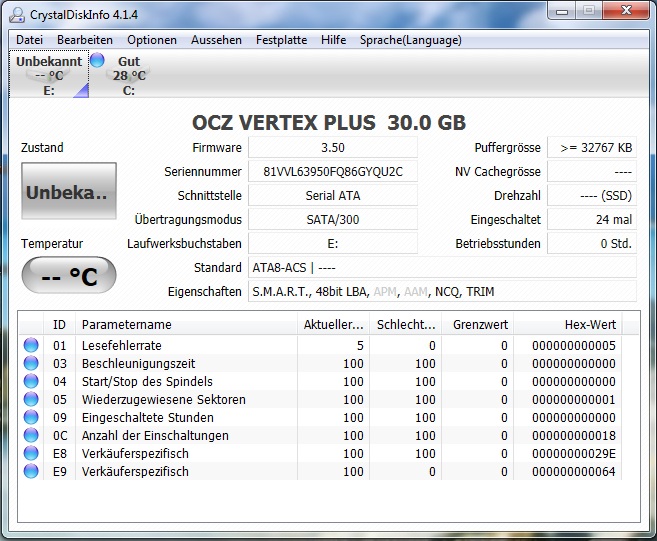Click status orb for Beschleunigungszeit row

pyautogui.click(x=31, y=363)
